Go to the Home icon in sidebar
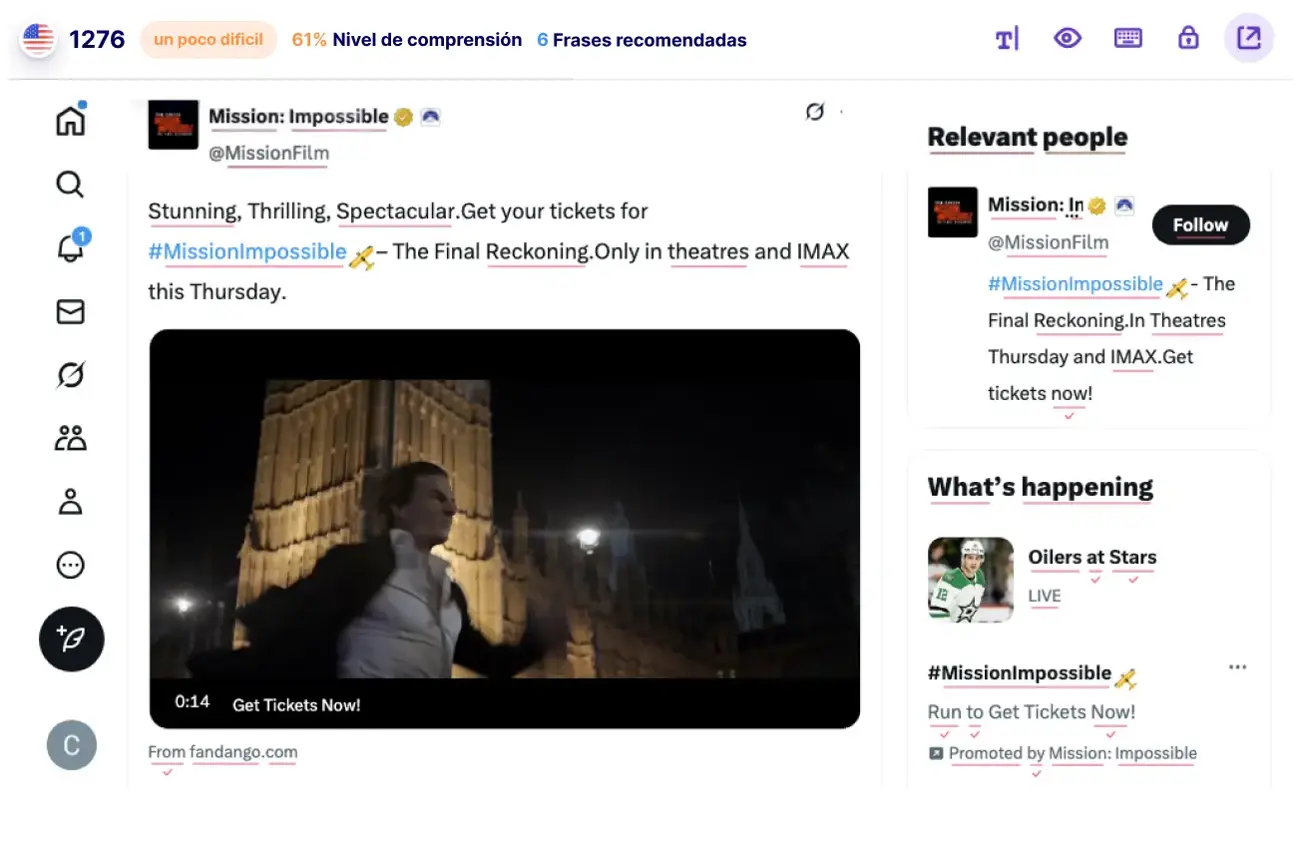The image size is (1302, 844). (70, 121)
